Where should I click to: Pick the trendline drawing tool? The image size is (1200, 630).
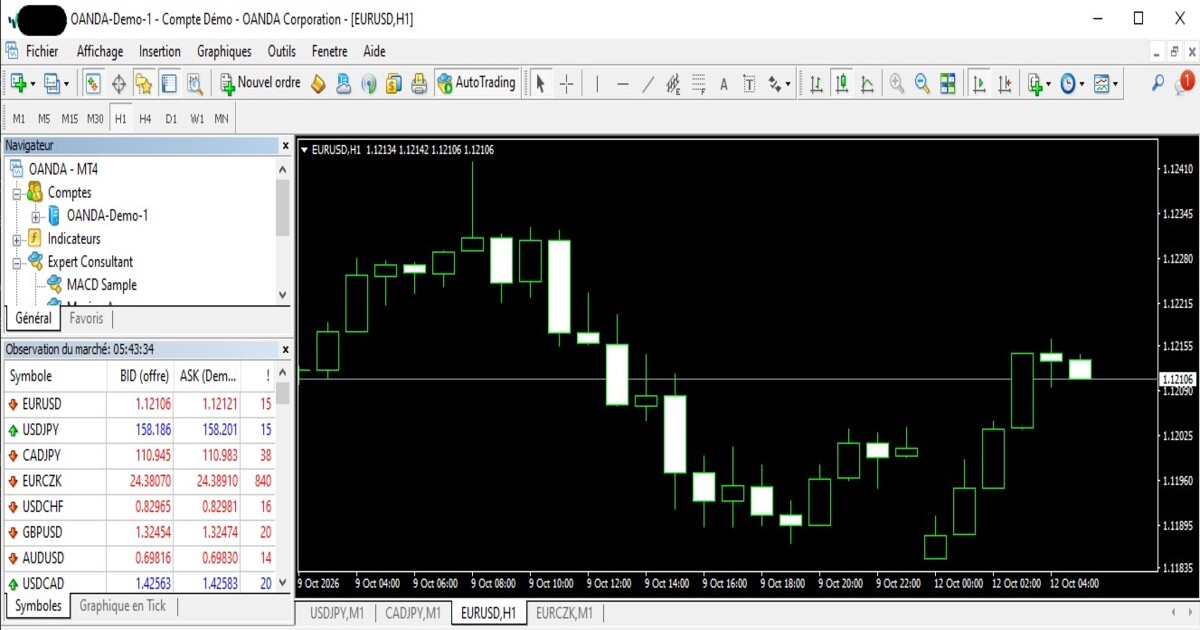pyautogui.click(x=648, y=84)
